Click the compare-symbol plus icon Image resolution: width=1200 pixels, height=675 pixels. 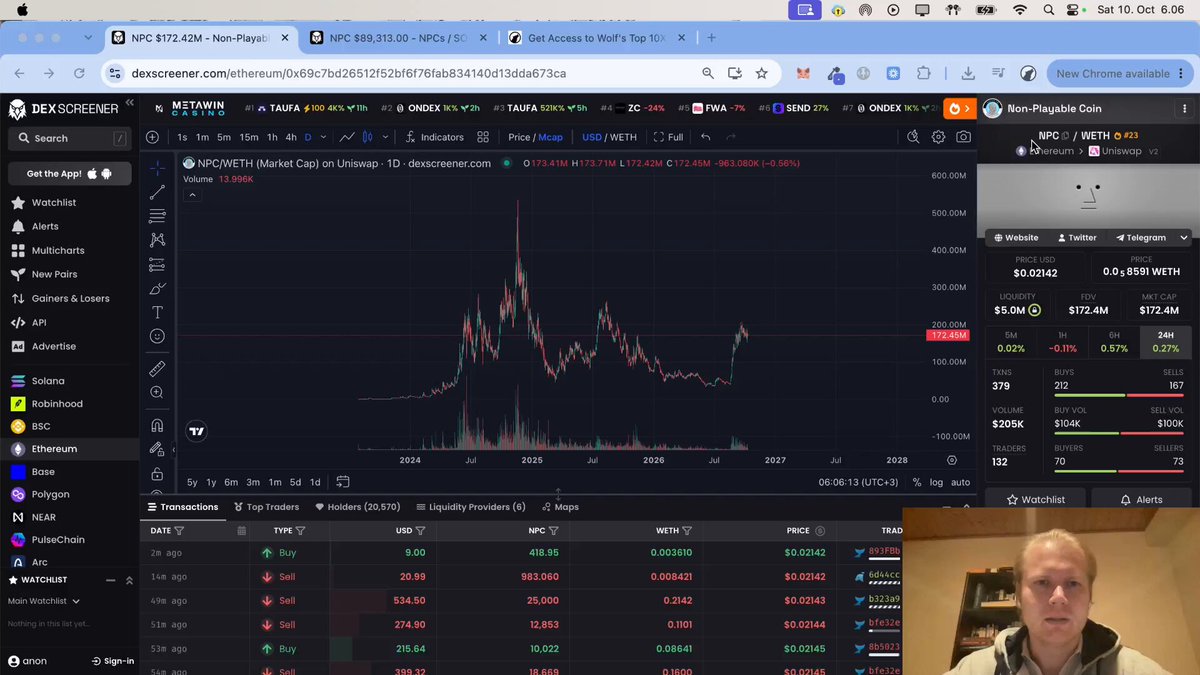click(x=152, y=137)
